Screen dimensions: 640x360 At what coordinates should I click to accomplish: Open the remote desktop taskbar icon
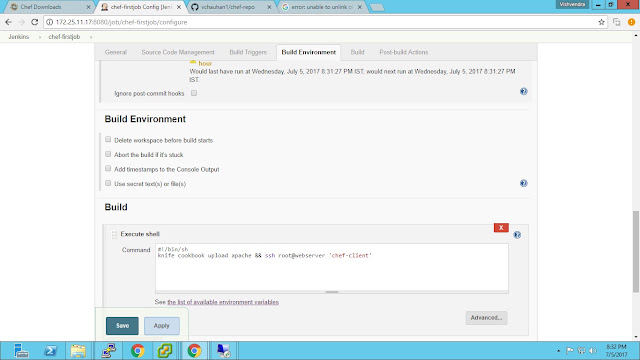click(223, 351)
